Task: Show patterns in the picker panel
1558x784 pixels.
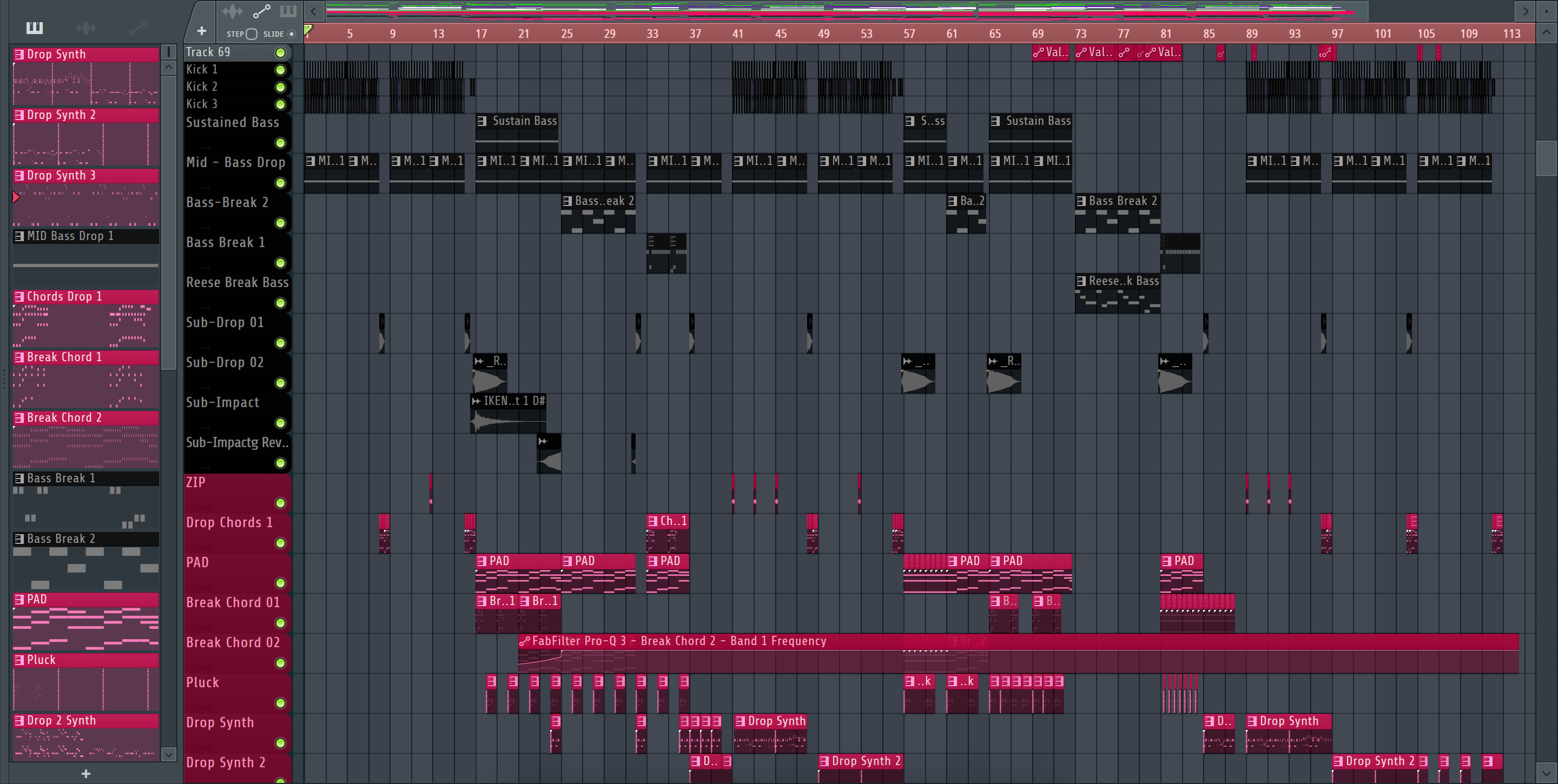Action: pos(35,28)
